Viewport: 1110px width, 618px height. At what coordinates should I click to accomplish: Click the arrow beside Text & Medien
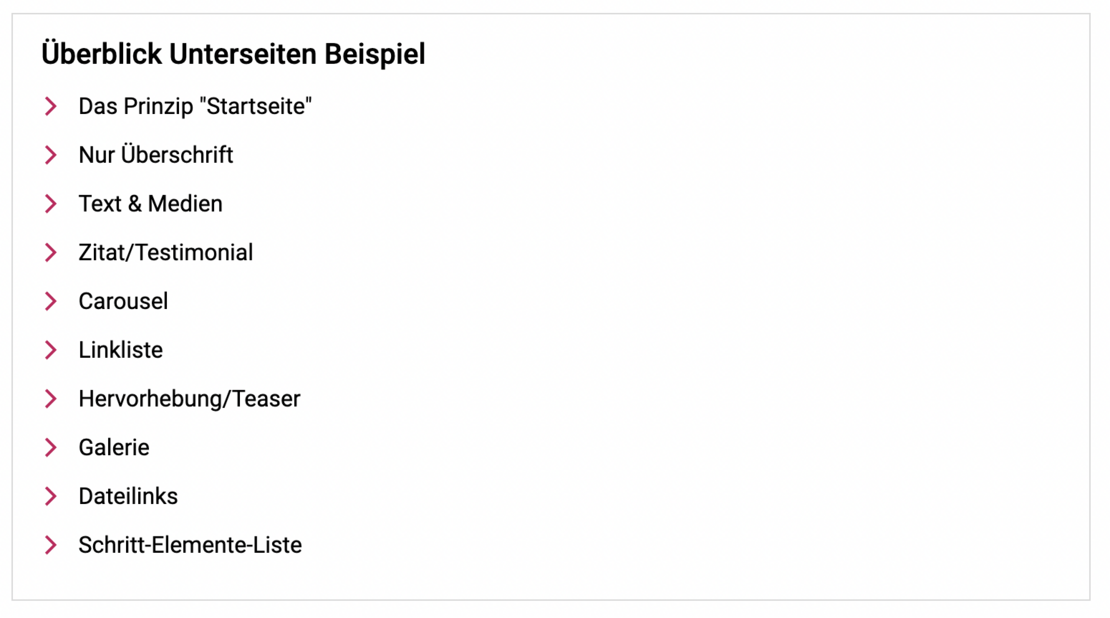pyautogui.click(x=51, y=204)
